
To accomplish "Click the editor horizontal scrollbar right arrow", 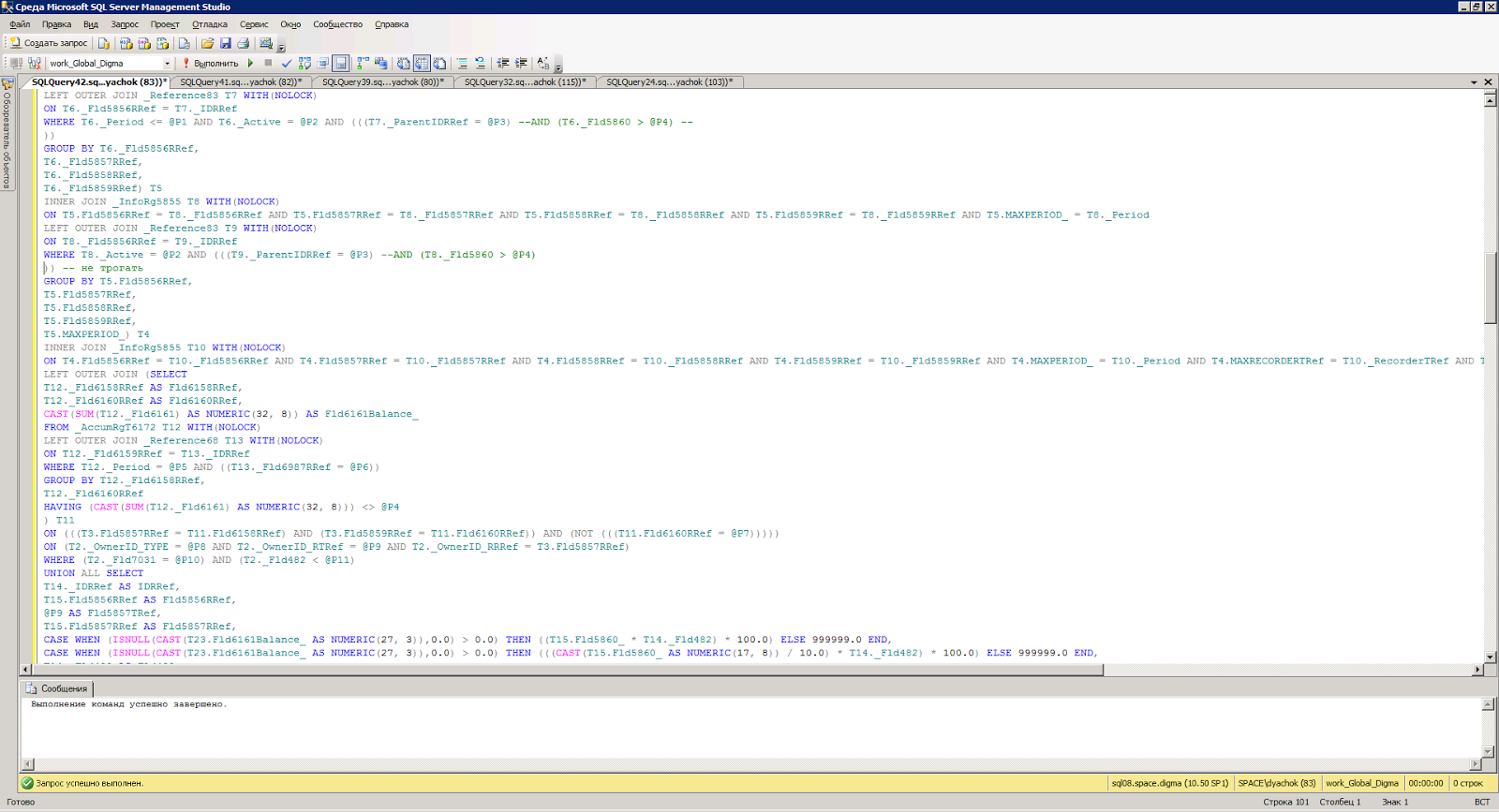I will pos(1477,670).
